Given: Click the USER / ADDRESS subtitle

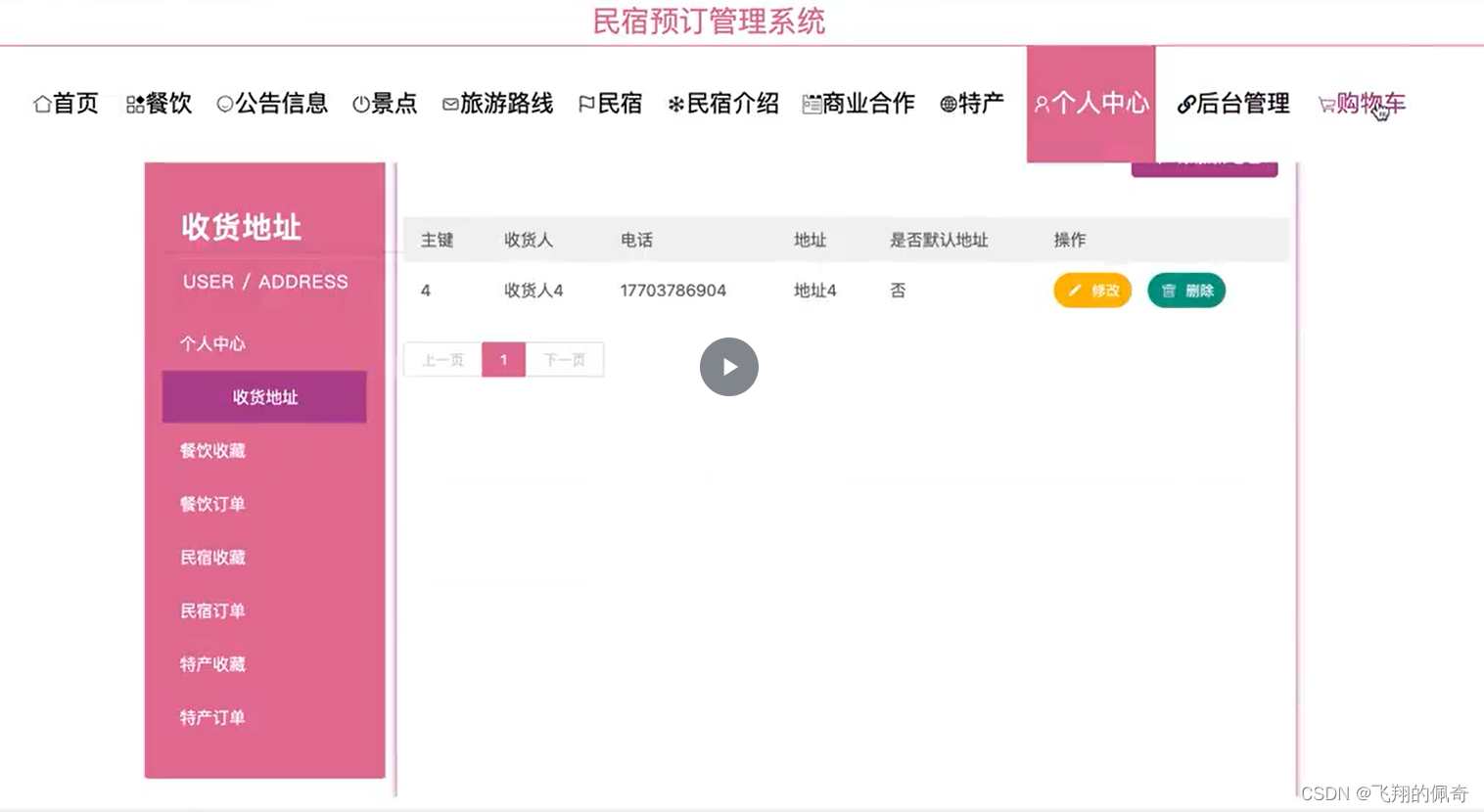Looking at the screenshot, I should pyautogui.click(x=265, y=282).
